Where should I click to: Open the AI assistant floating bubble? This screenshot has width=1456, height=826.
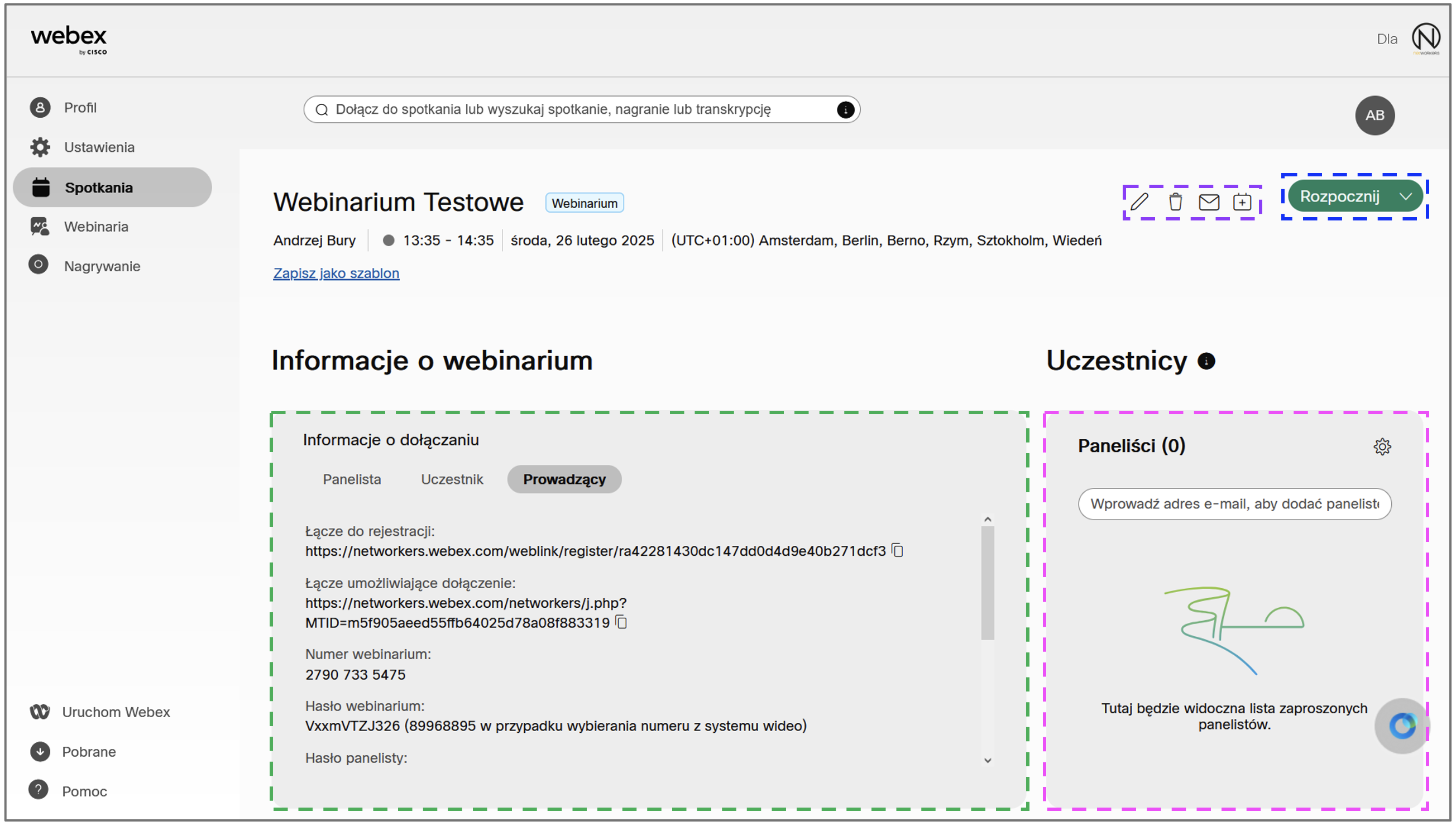point(1401,726)
